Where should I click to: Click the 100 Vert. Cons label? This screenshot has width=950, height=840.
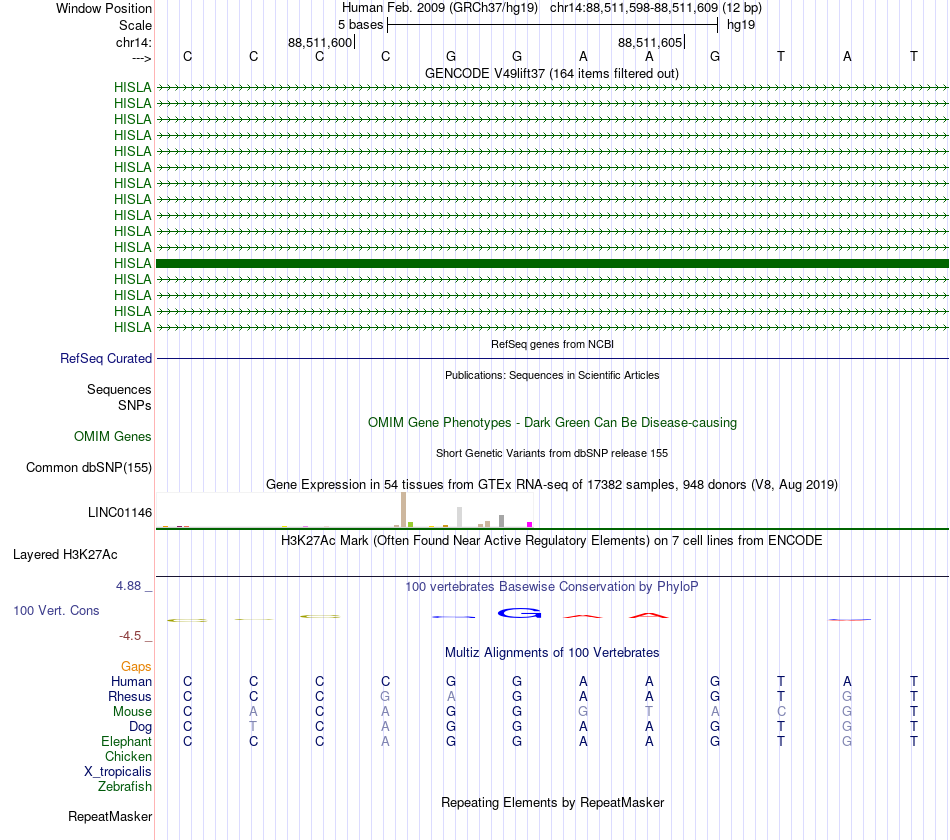pyautogui.click(x=56, y=610)
